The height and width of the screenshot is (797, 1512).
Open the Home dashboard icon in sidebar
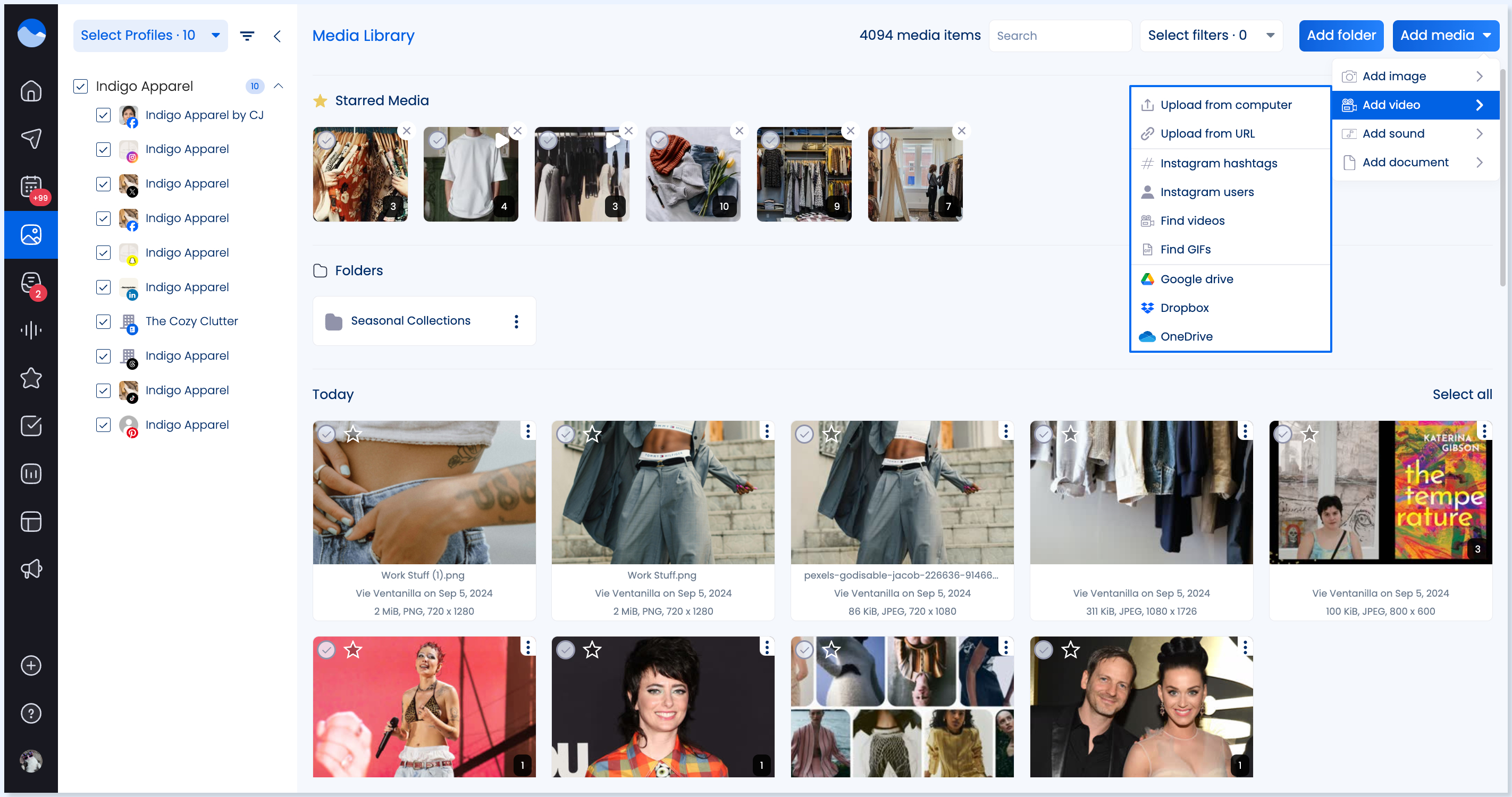[31, 91]
